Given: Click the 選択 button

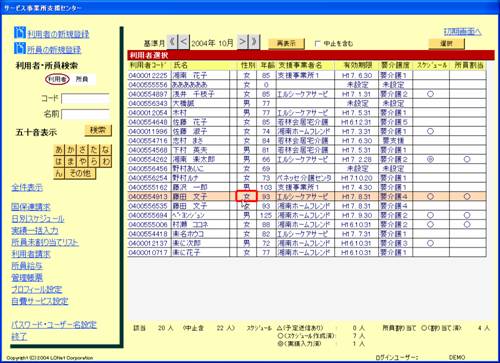Looking at the screenshot, I should [x=446, y=44].
